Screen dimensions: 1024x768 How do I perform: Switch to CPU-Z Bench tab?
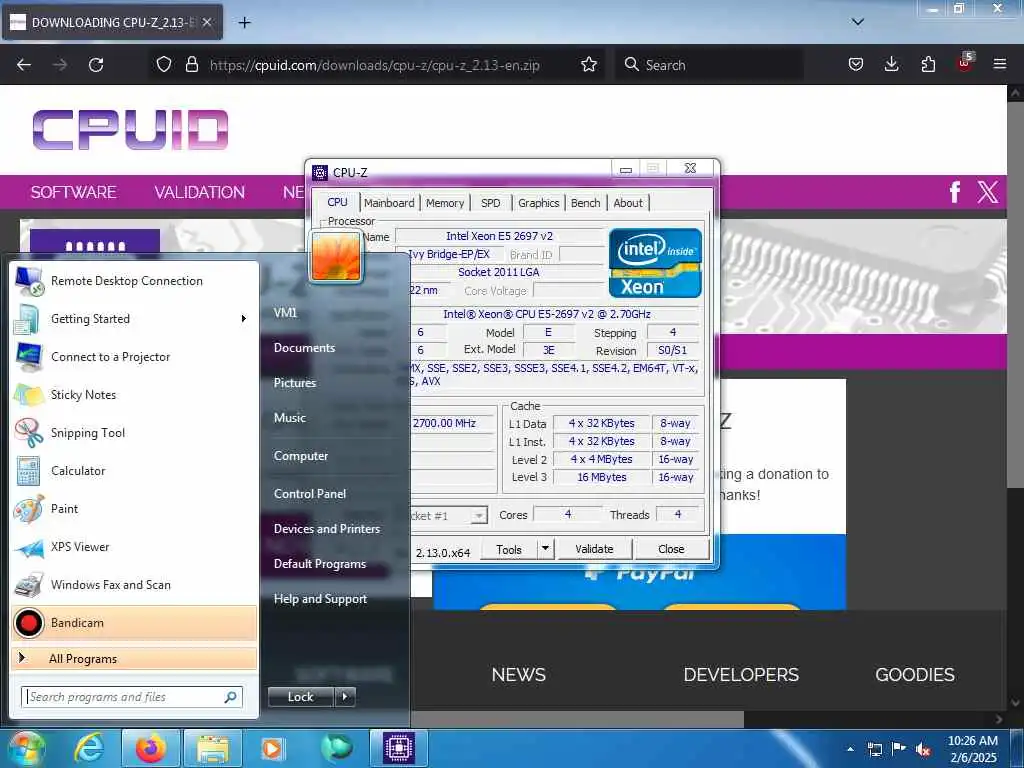(586, 203)
